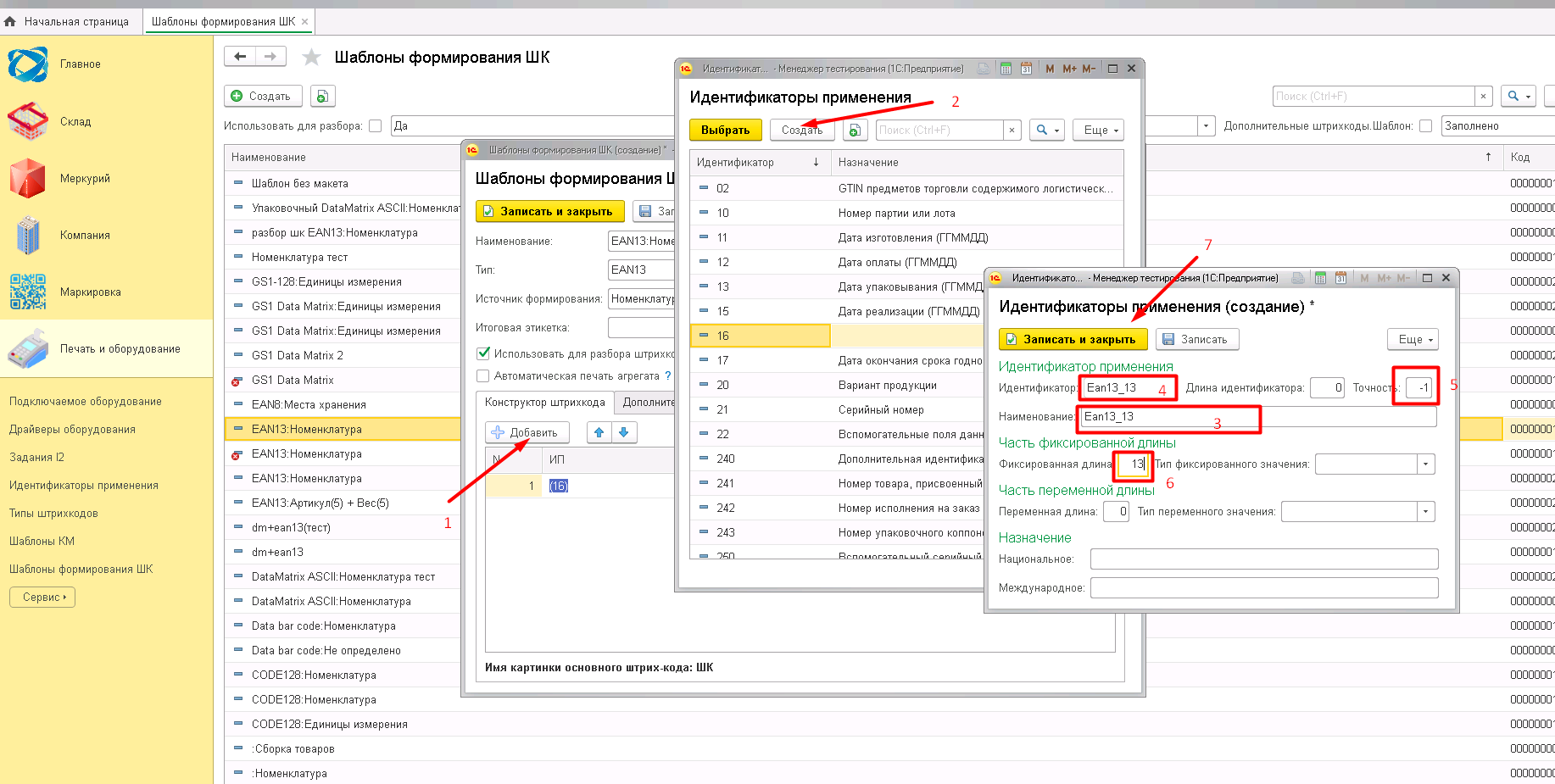The image size is (1555, 784).
Task: Click the home icon of Начальная страница
Action: (10, 21)
